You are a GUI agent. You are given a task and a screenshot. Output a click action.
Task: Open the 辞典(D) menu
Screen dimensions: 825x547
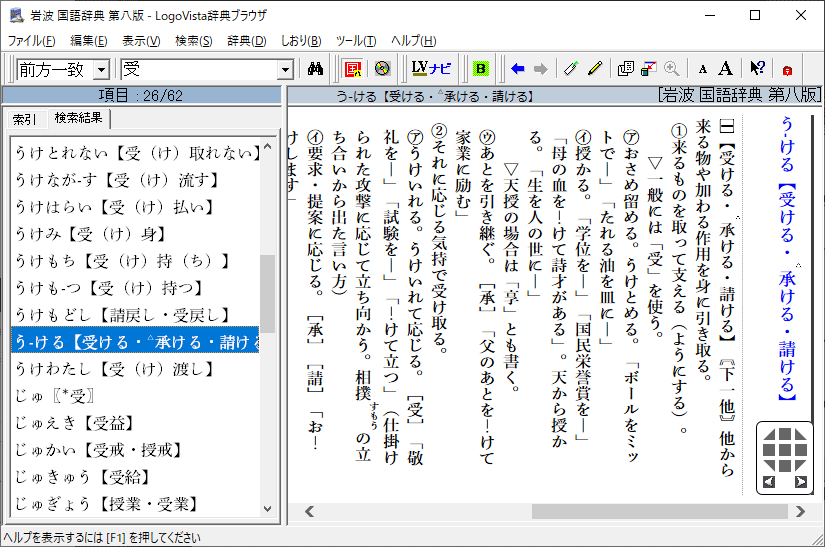click(247, 41)
